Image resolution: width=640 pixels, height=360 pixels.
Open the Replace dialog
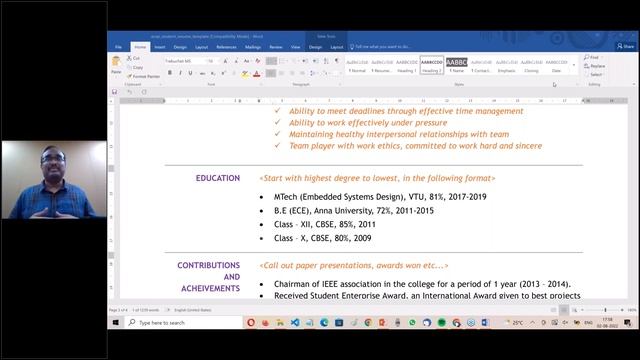pos(594,66)
